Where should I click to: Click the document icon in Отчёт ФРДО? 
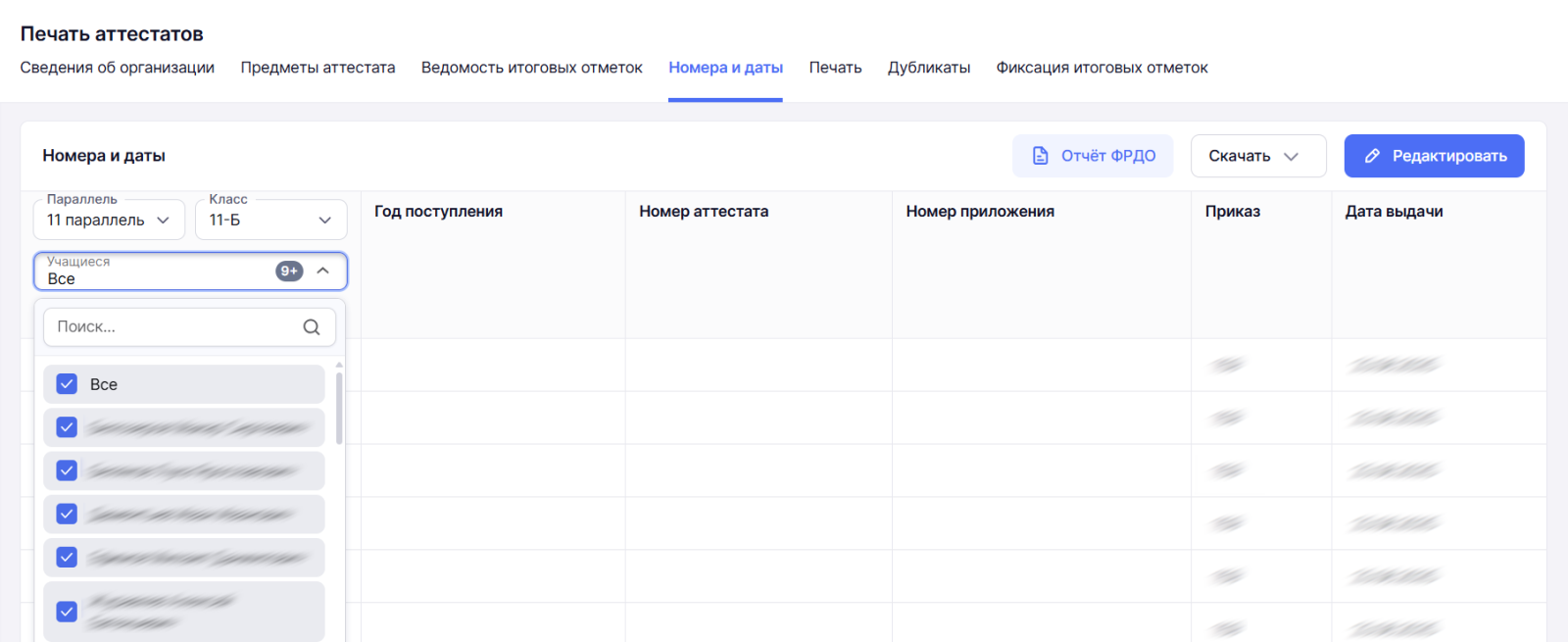pyautogui.click(x=1041, y=156)
